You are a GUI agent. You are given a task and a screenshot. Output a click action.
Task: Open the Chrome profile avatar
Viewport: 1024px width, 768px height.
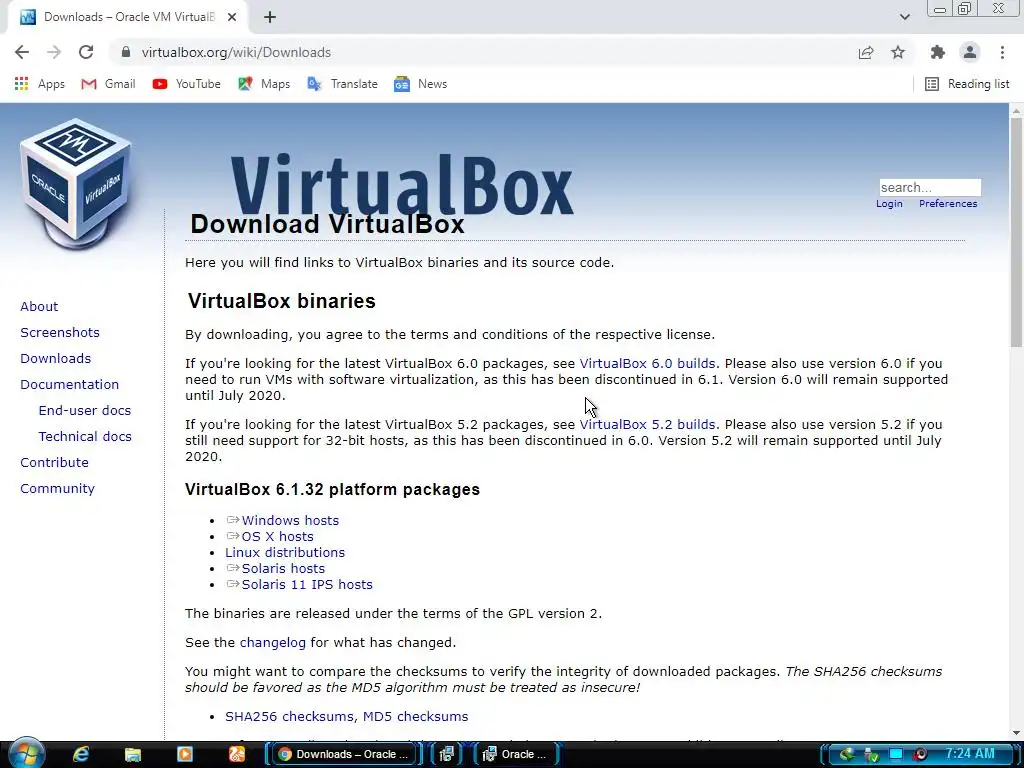pos(970,52)
